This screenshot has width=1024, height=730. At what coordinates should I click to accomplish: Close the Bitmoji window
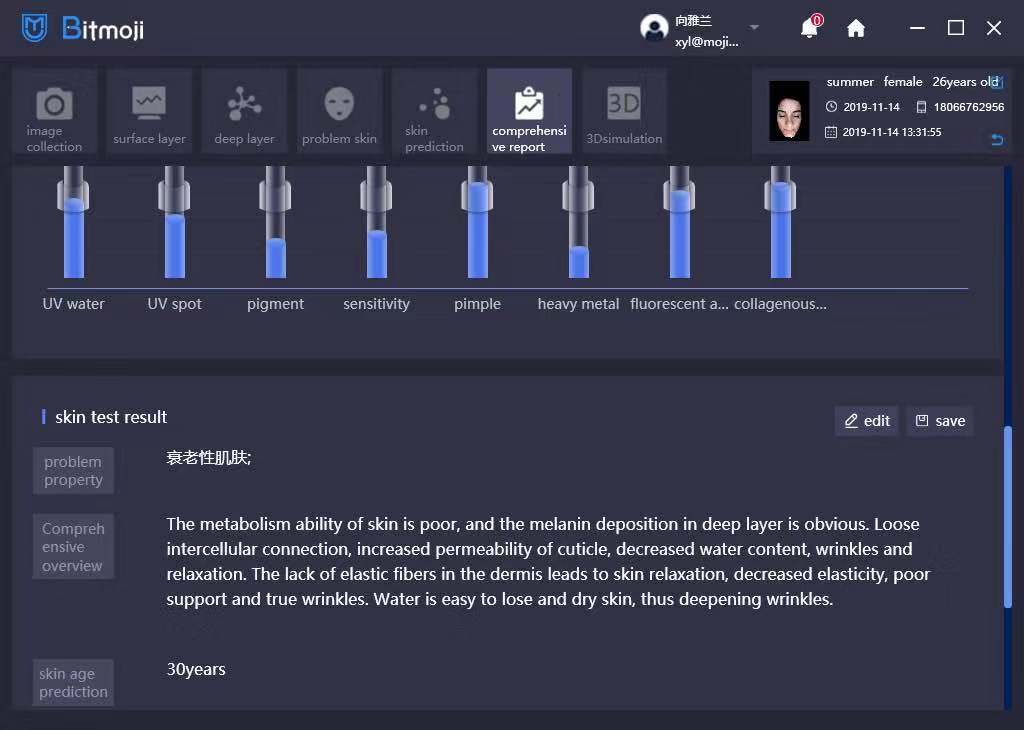coord(994,28)
